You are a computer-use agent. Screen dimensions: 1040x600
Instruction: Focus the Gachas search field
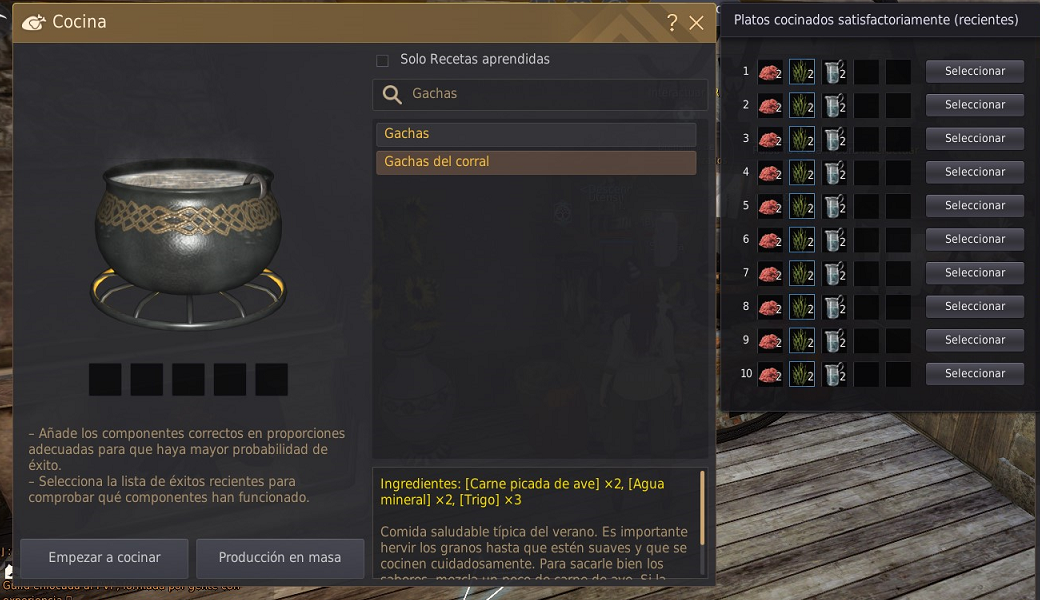[x=541, y=94]
